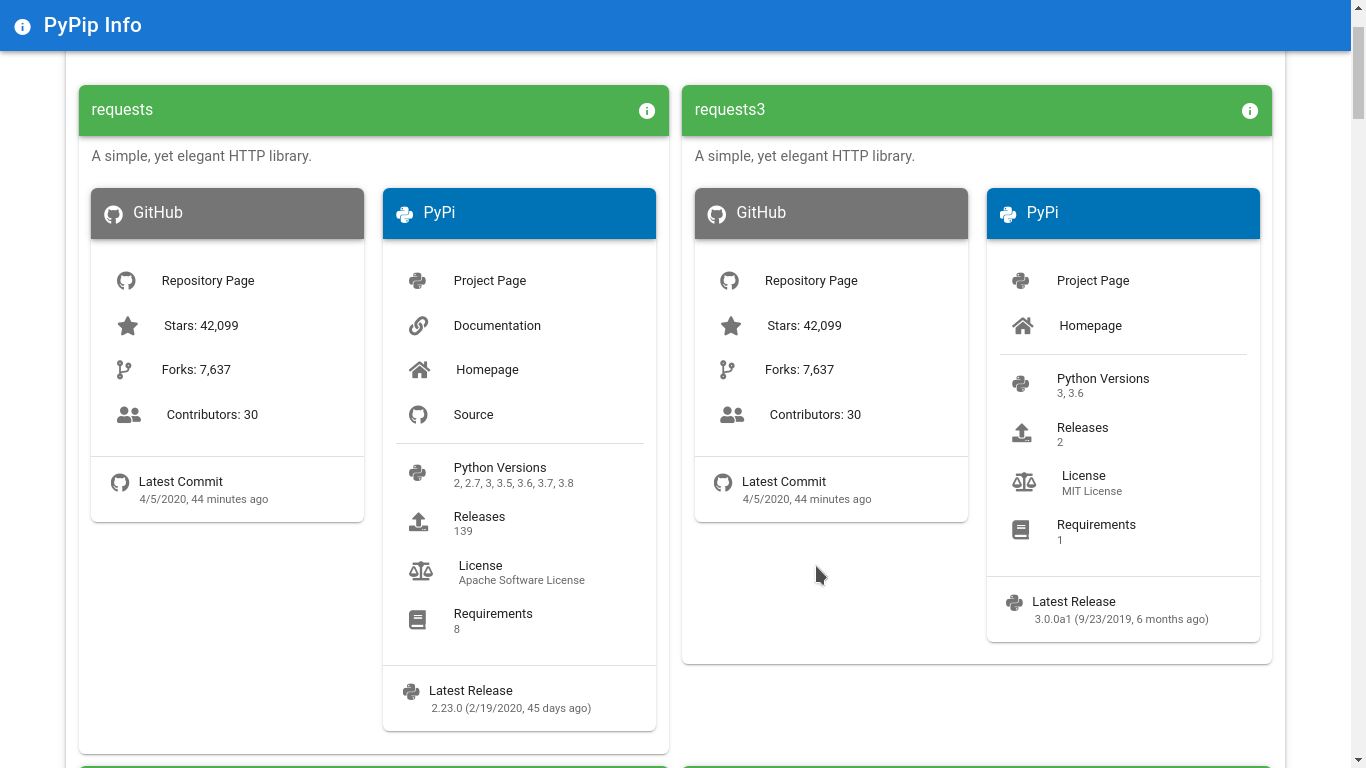Open the Documentation link

point(497,326)
